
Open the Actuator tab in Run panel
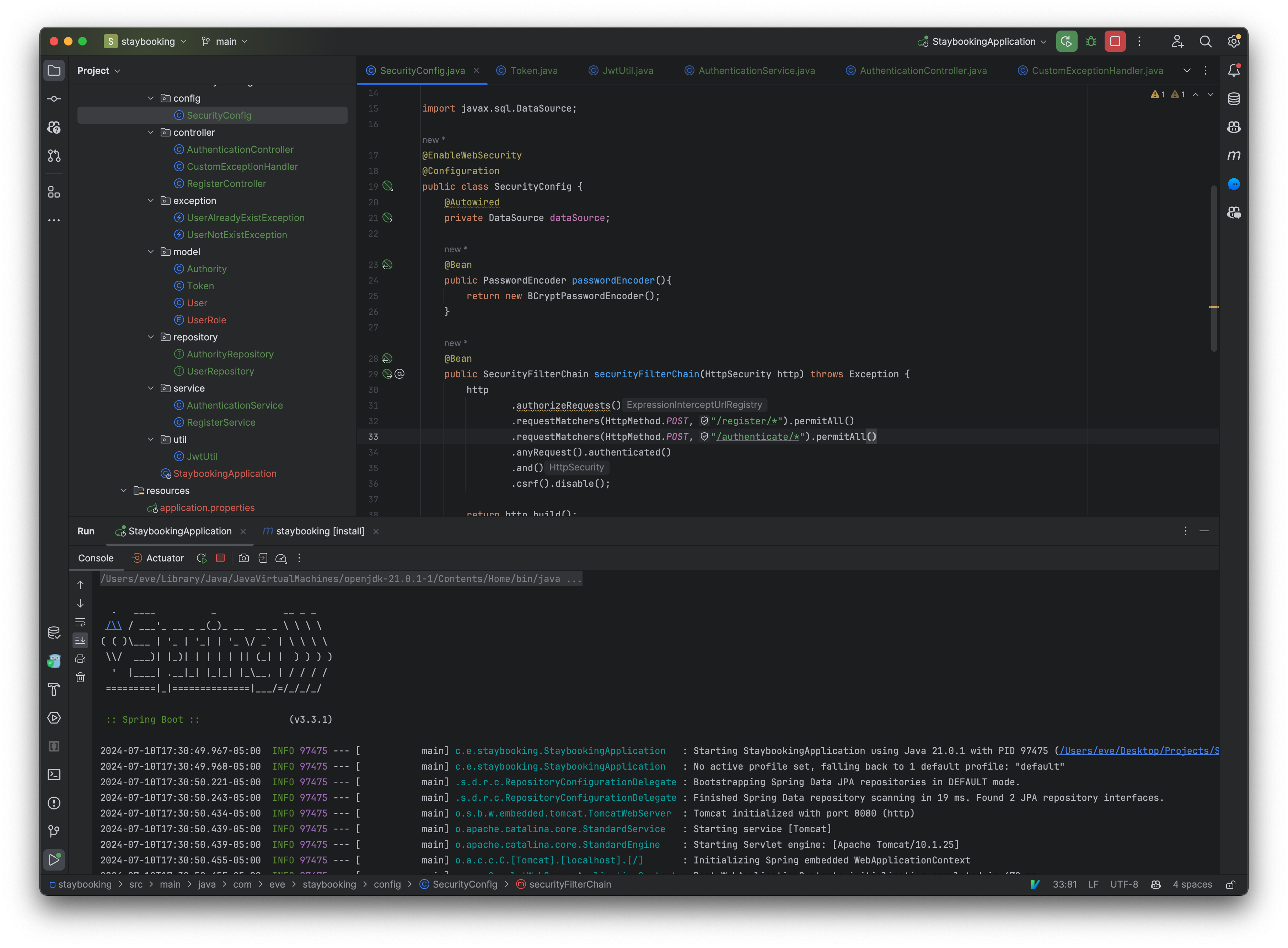coord(164,558)
